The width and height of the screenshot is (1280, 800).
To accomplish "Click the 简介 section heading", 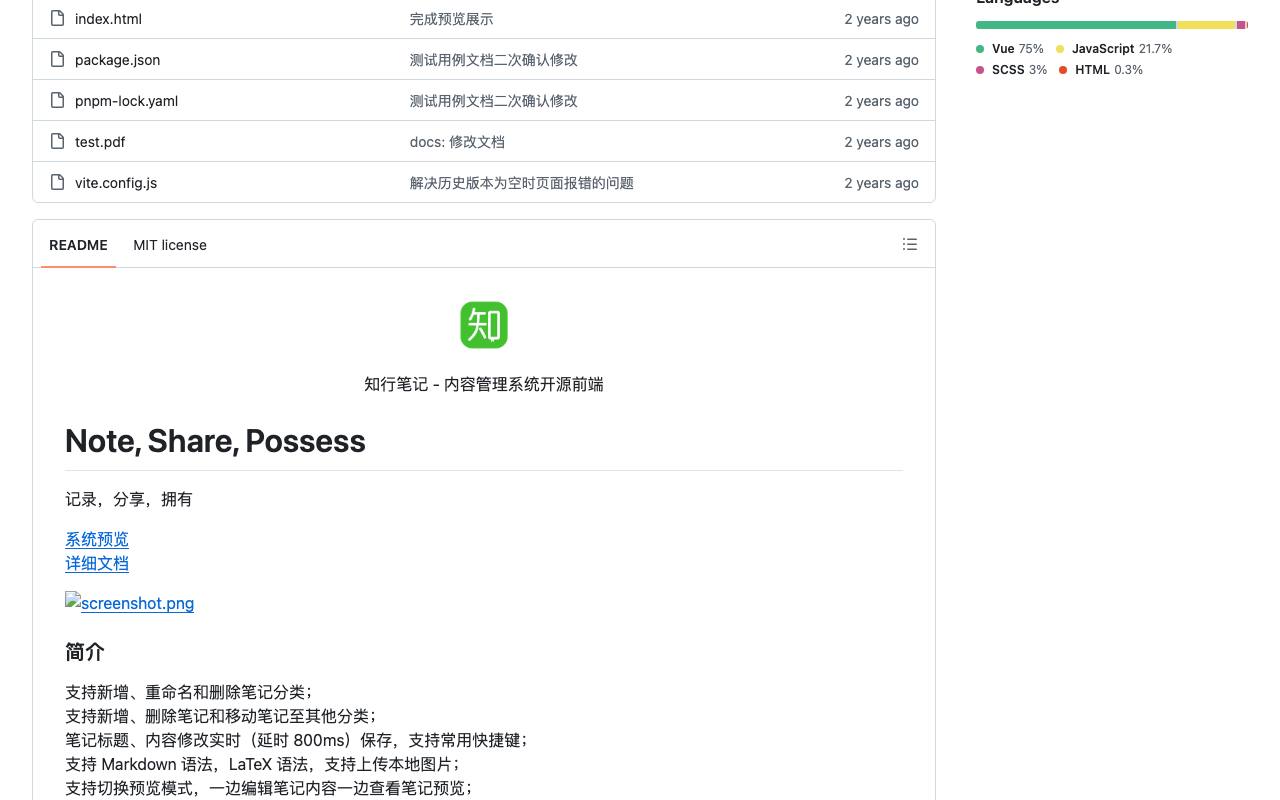I will click(x=85, y=652).
